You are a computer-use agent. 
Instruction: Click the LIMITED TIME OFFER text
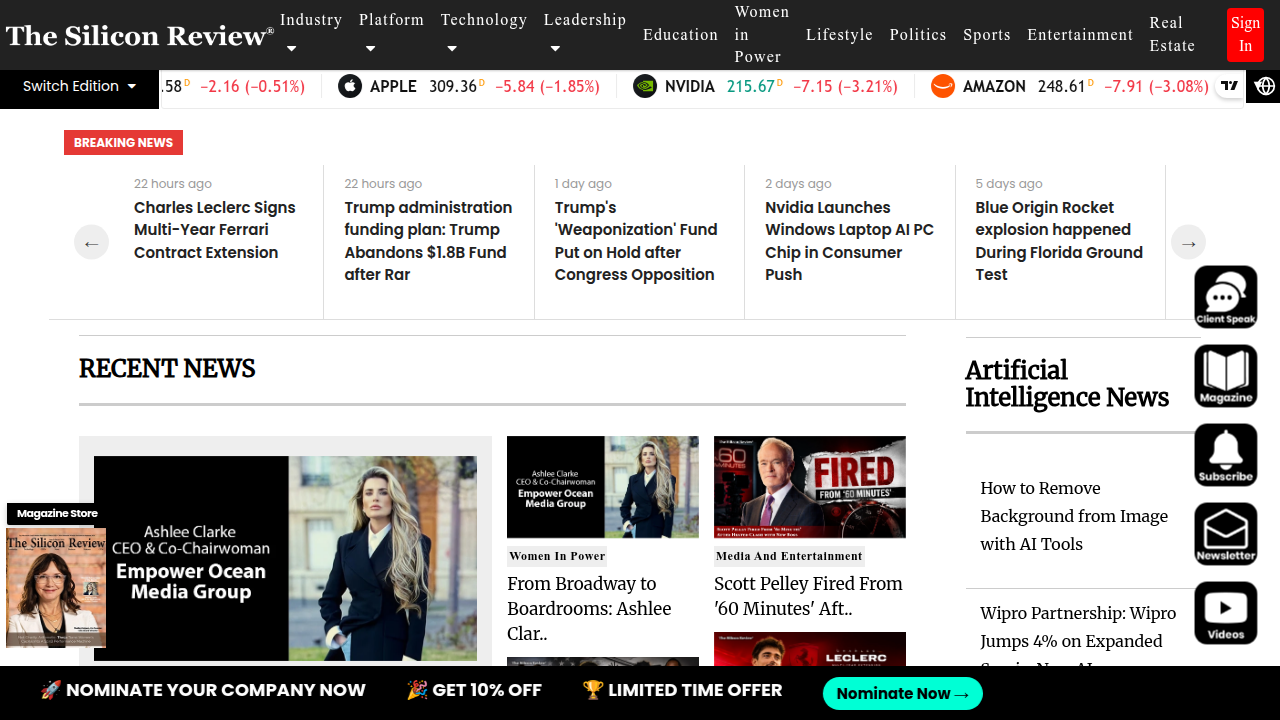coord(682,690)
